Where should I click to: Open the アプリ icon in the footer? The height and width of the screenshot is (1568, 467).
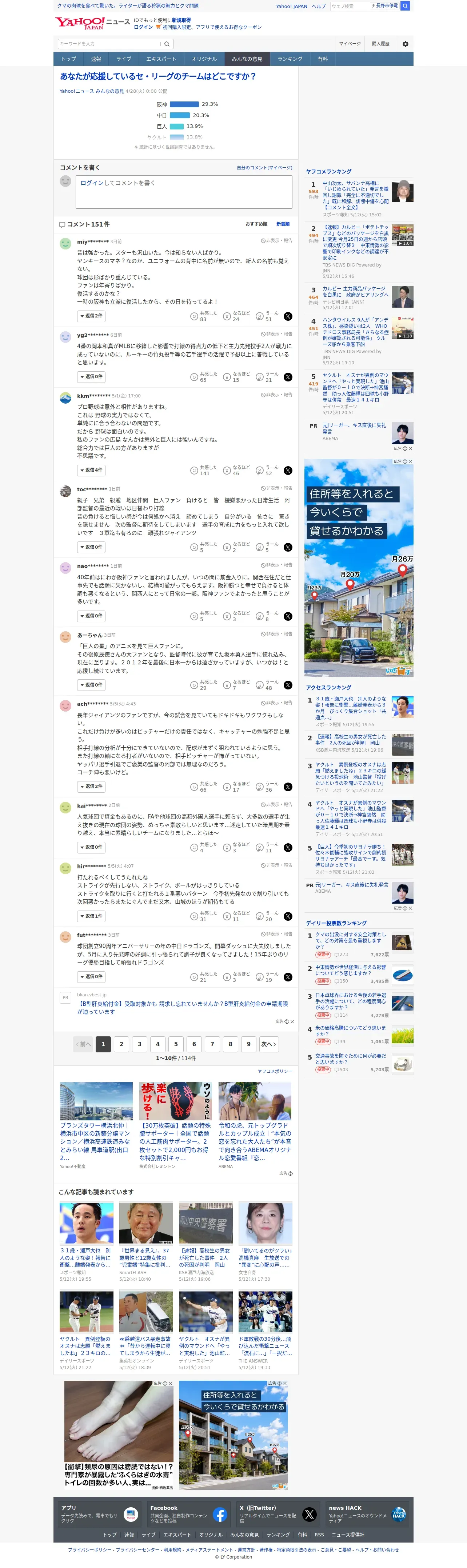pyautogui.click(x=131, y=1515)
